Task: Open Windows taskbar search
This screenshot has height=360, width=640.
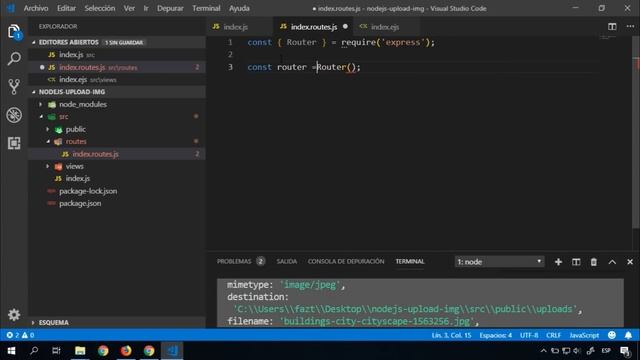Action: [x=34, y=351]
